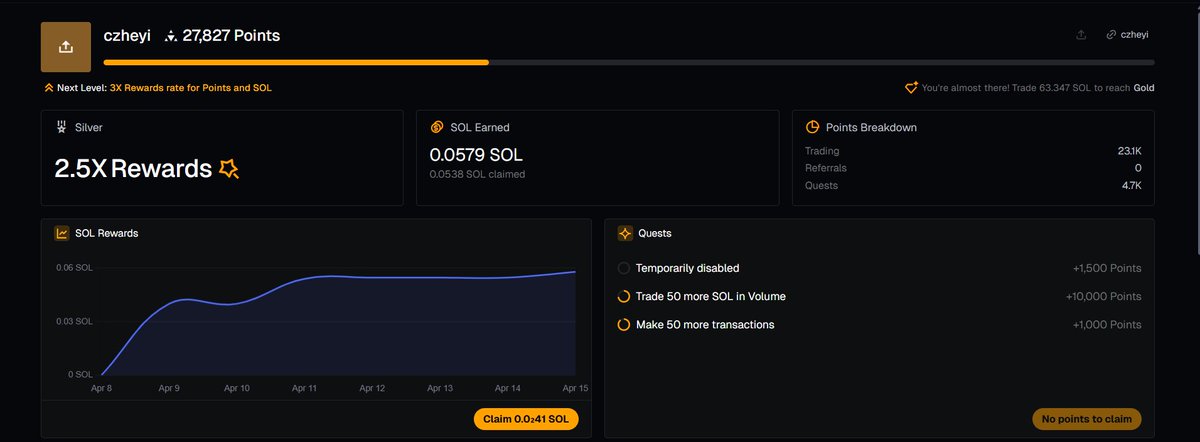Open the czheyi referral link
1200x442 pixels.
click(x=1127, y=35)
